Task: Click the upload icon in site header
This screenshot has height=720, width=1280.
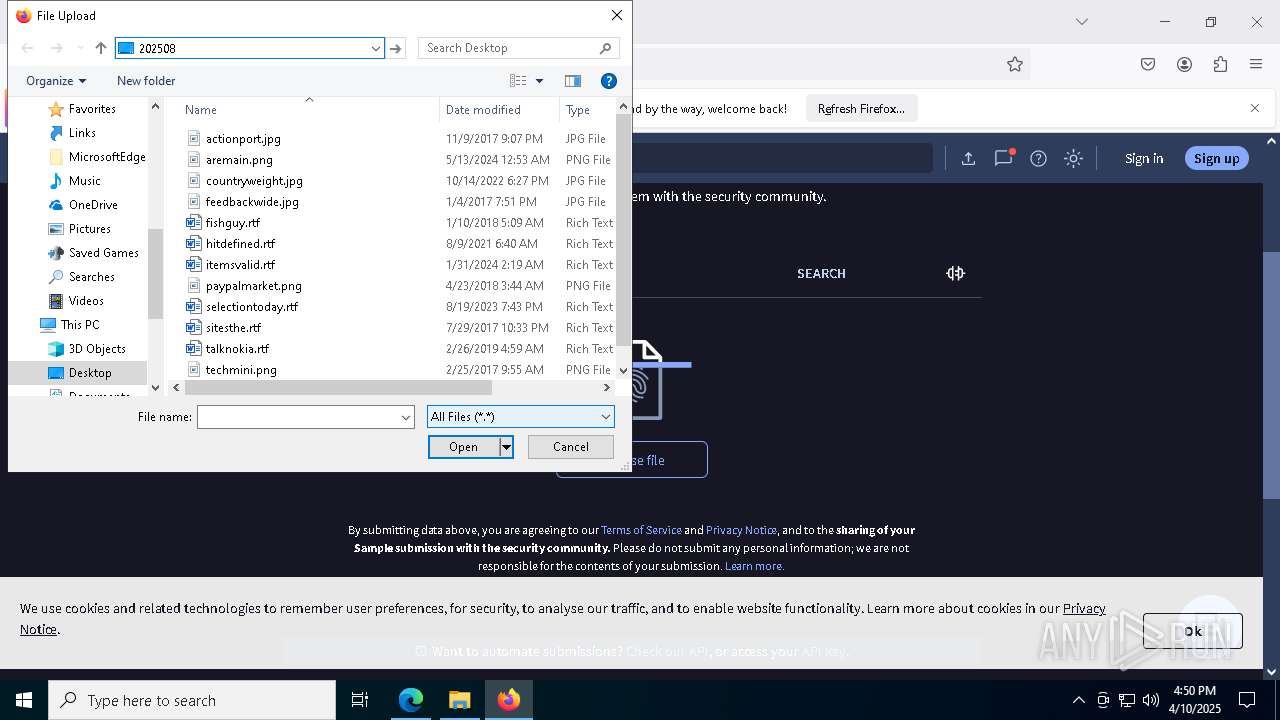Action: 968,158
